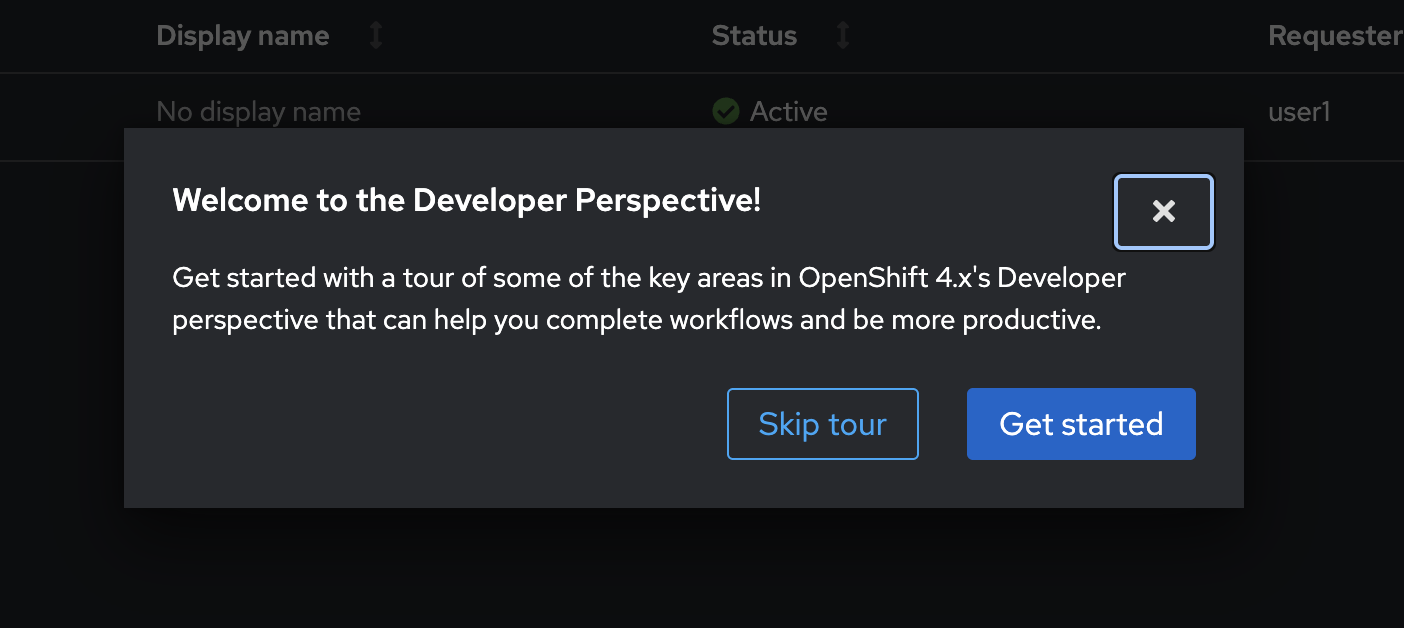Click the word Perspective! in the dialog title
Screen dimensions: 1404x628
click(668, 200)
